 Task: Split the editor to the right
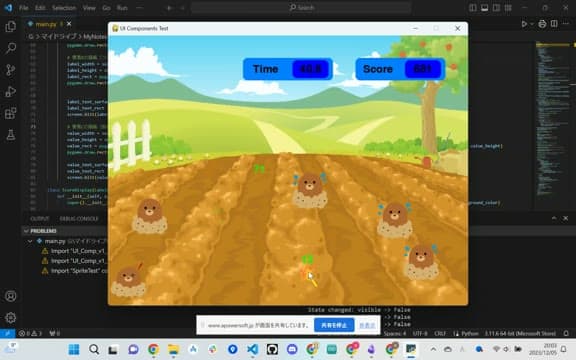[x=554, y=24]
